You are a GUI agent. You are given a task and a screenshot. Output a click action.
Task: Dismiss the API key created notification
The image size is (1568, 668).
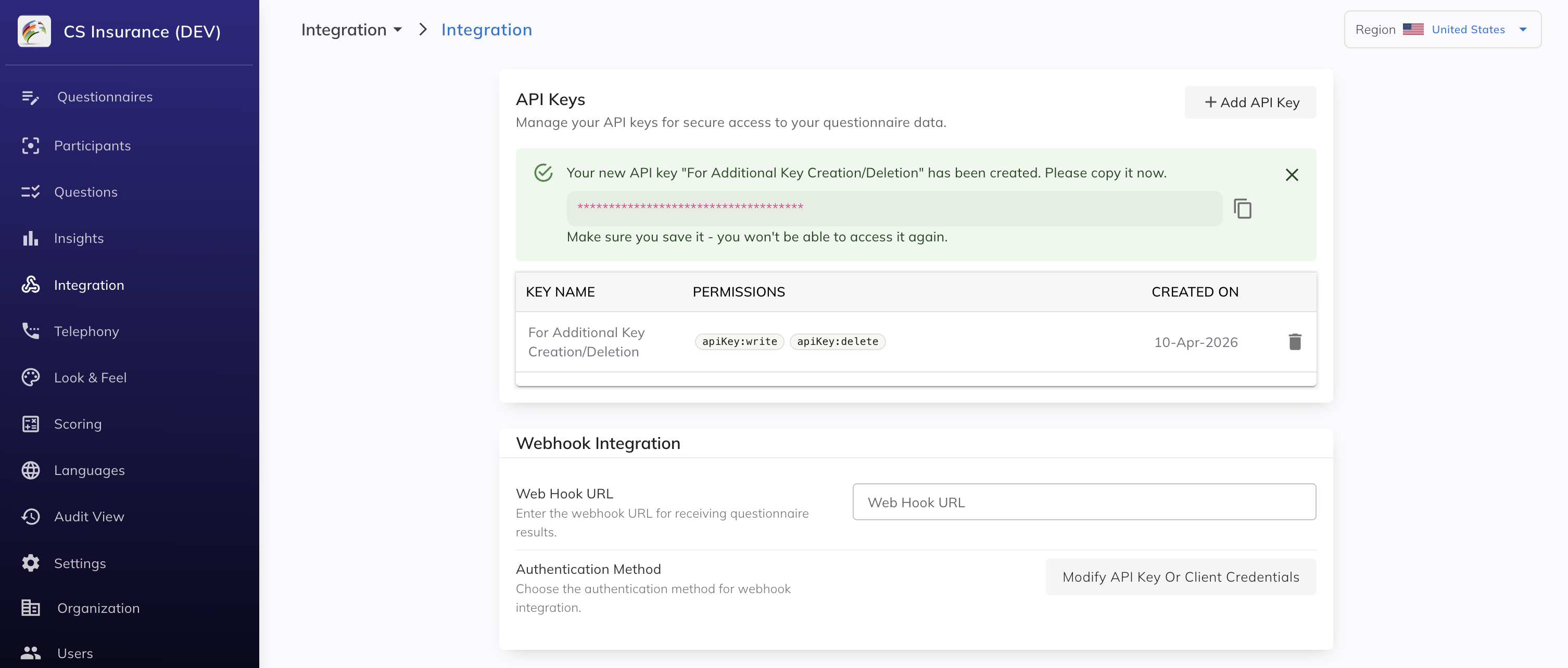click(1291, 175)
